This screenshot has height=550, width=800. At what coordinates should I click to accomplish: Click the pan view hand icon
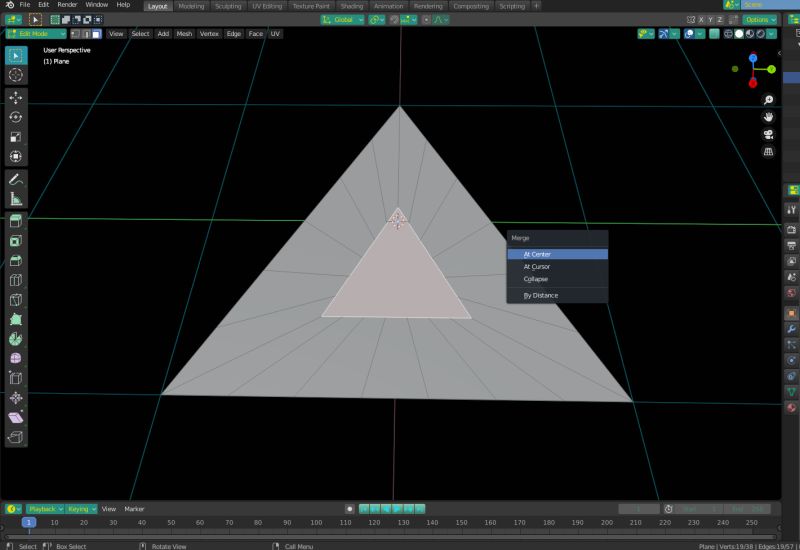pyautogui.click(x=768, y=117)
